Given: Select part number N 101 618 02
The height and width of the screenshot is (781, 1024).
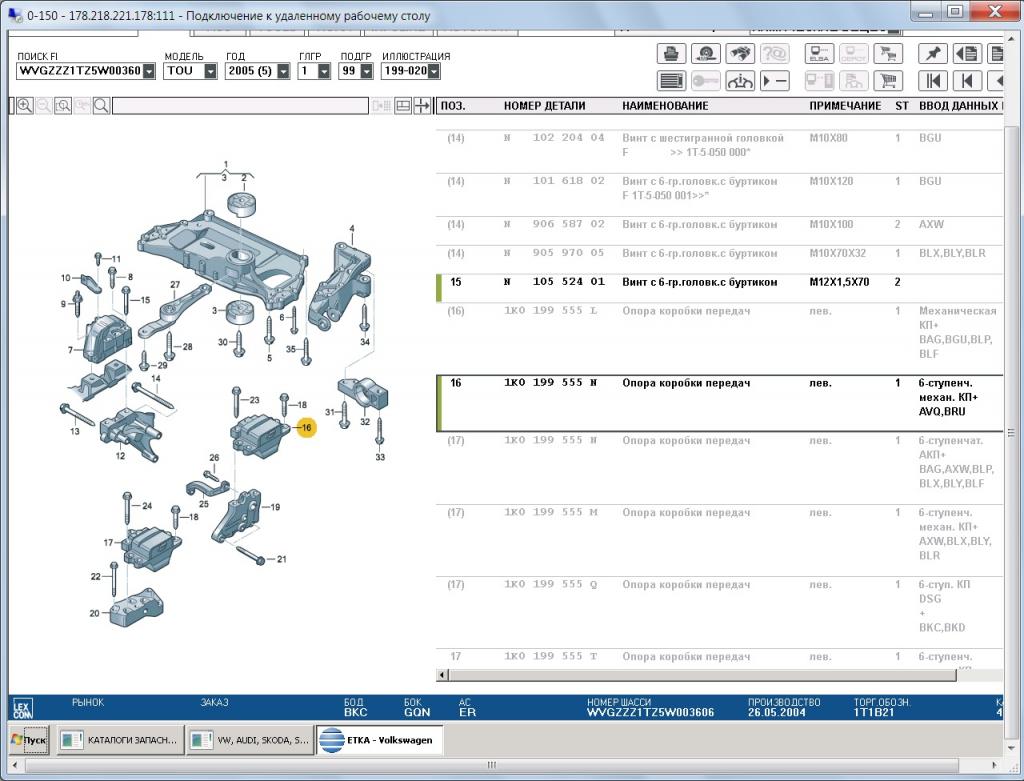Looking at the screenshot, I should tap(554, 181).
